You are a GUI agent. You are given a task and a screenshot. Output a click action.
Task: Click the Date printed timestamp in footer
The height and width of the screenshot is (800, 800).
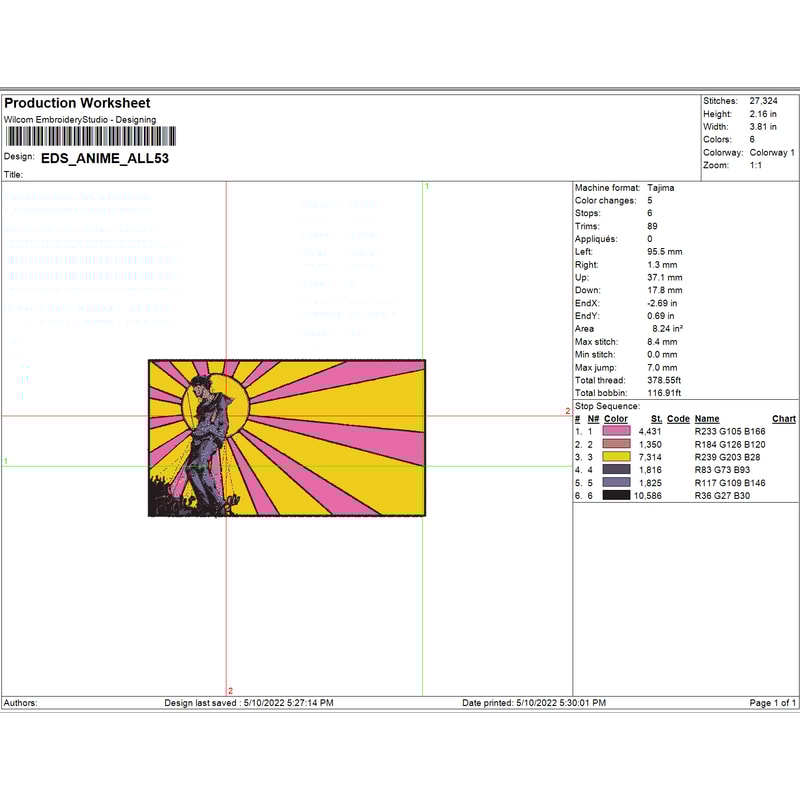coord(534,703)
